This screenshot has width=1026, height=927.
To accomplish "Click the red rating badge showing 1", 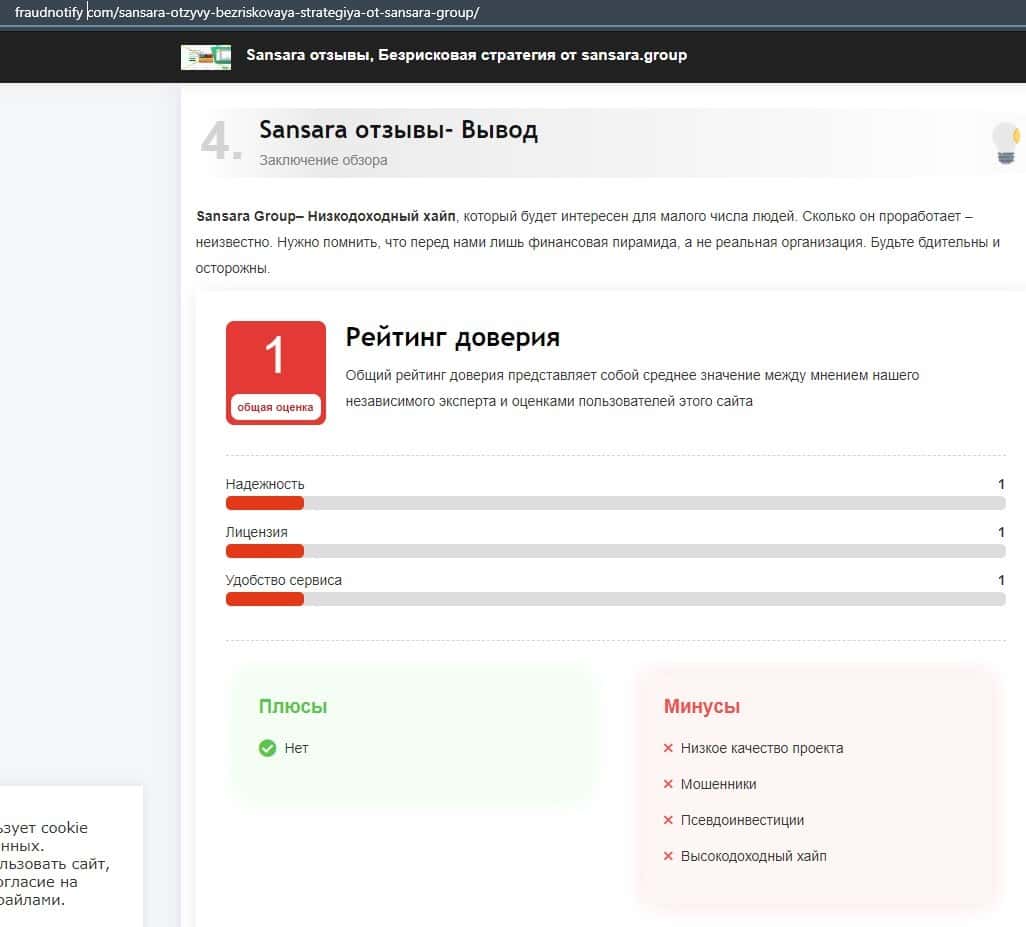I will pos(275,372).
